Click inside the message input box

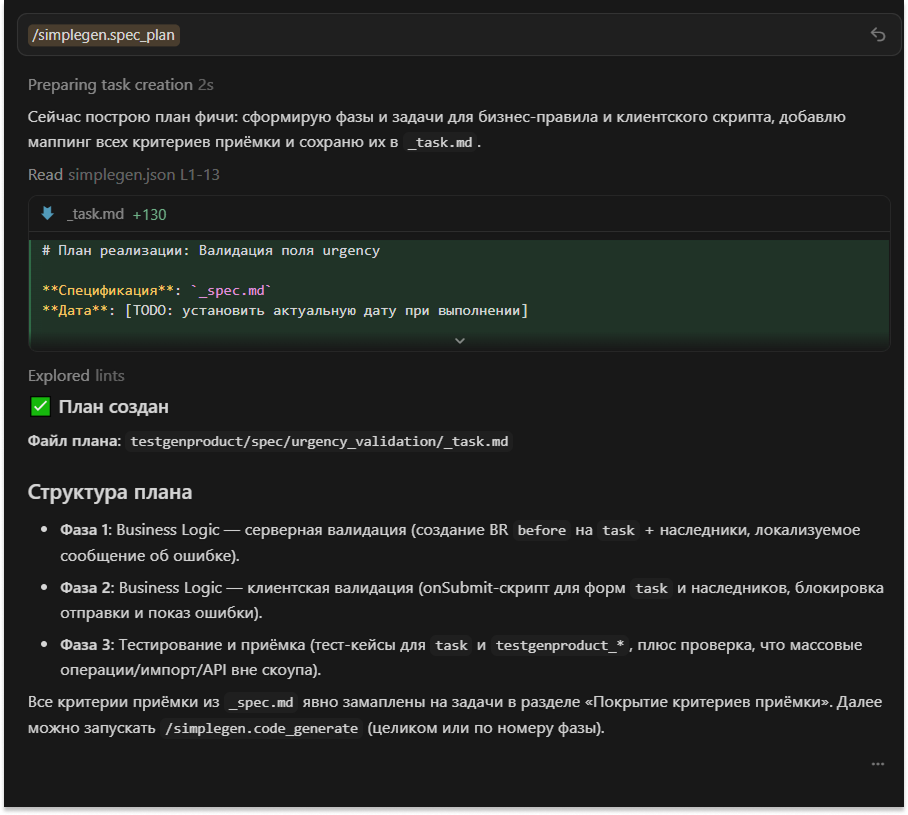click(500, 35)
